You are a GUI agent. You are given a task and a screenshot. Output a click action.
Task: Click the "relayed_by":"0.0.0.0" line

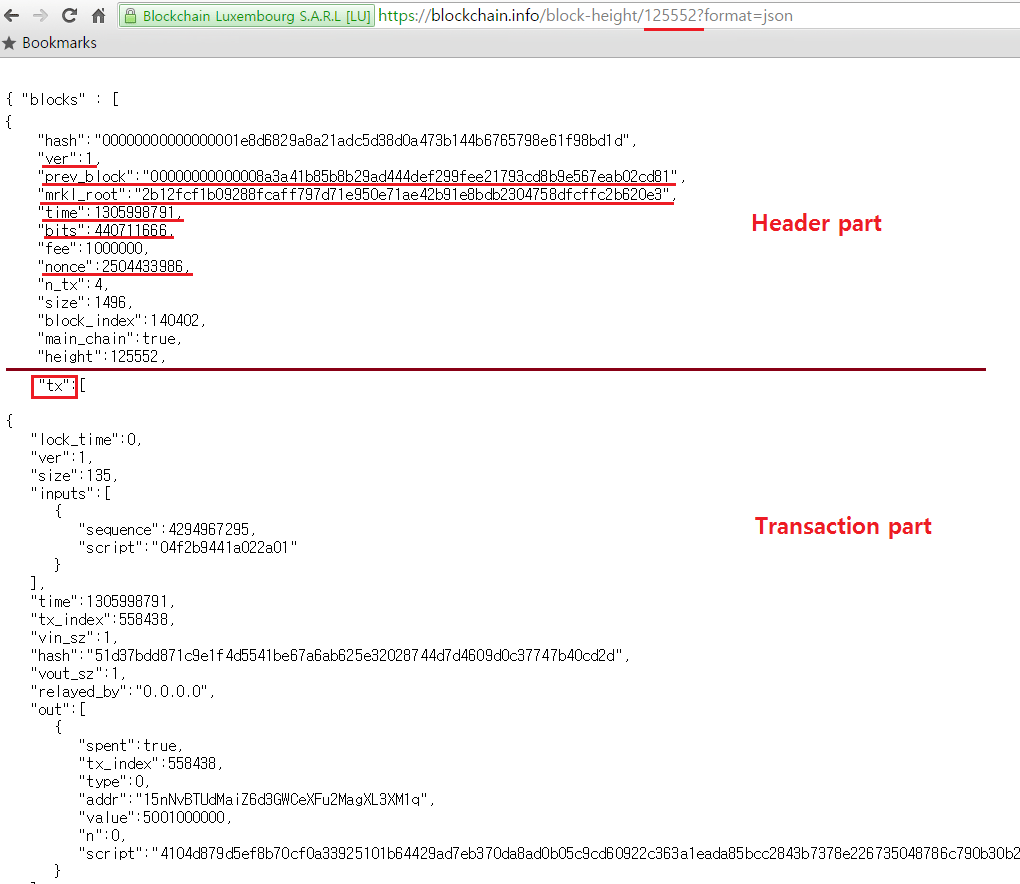(123, 691)
